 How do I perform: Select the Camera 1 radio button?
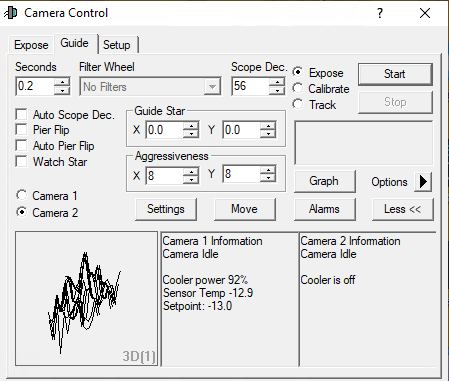click(x=22, y=195)
